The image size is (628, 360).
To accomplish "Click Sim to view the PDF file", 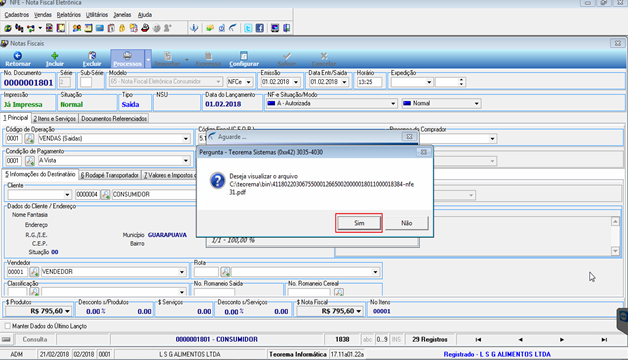I will point(359,223).
